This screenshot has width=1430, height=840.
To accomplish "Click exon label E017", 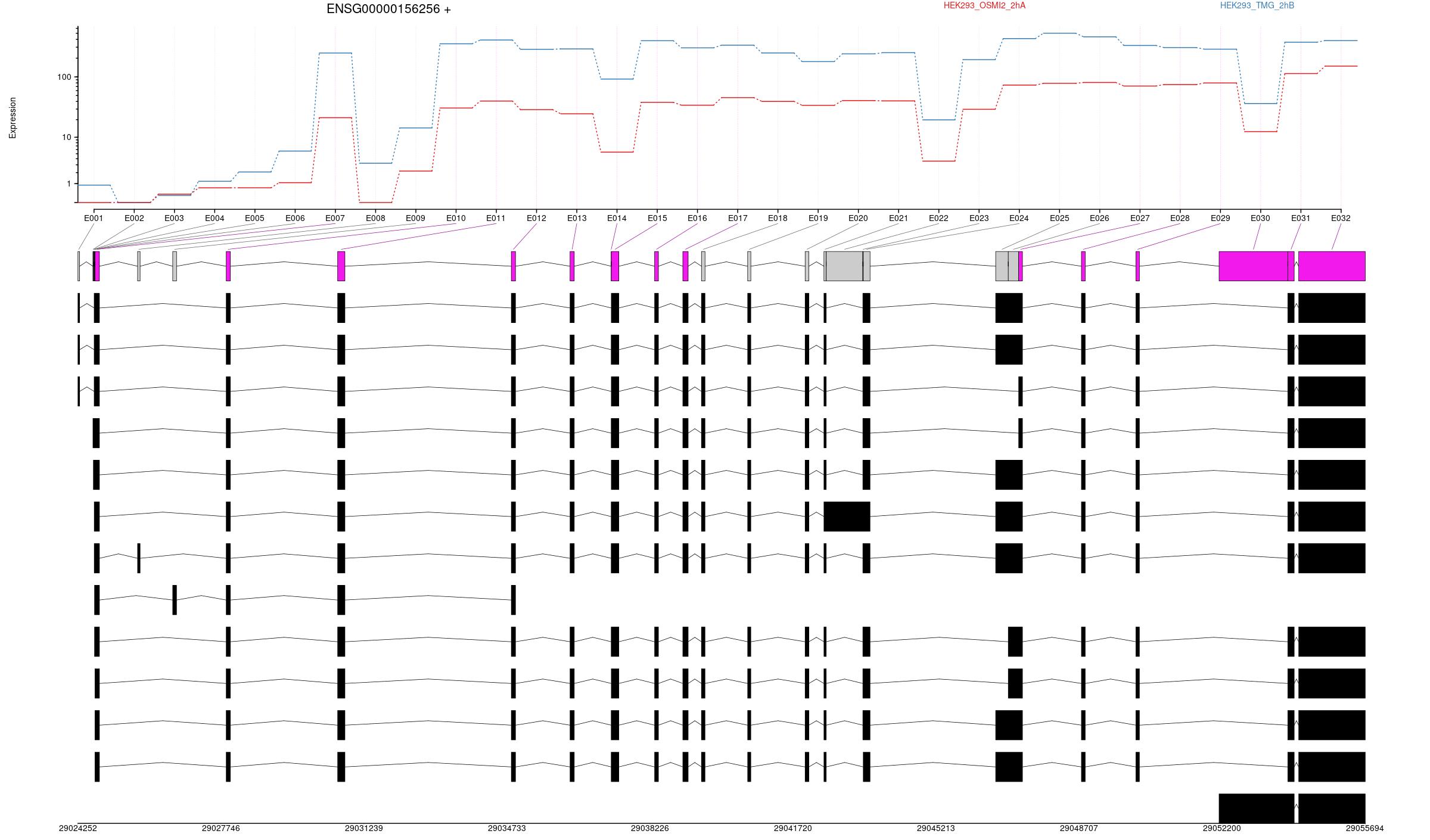I will (x=738, y=218).
